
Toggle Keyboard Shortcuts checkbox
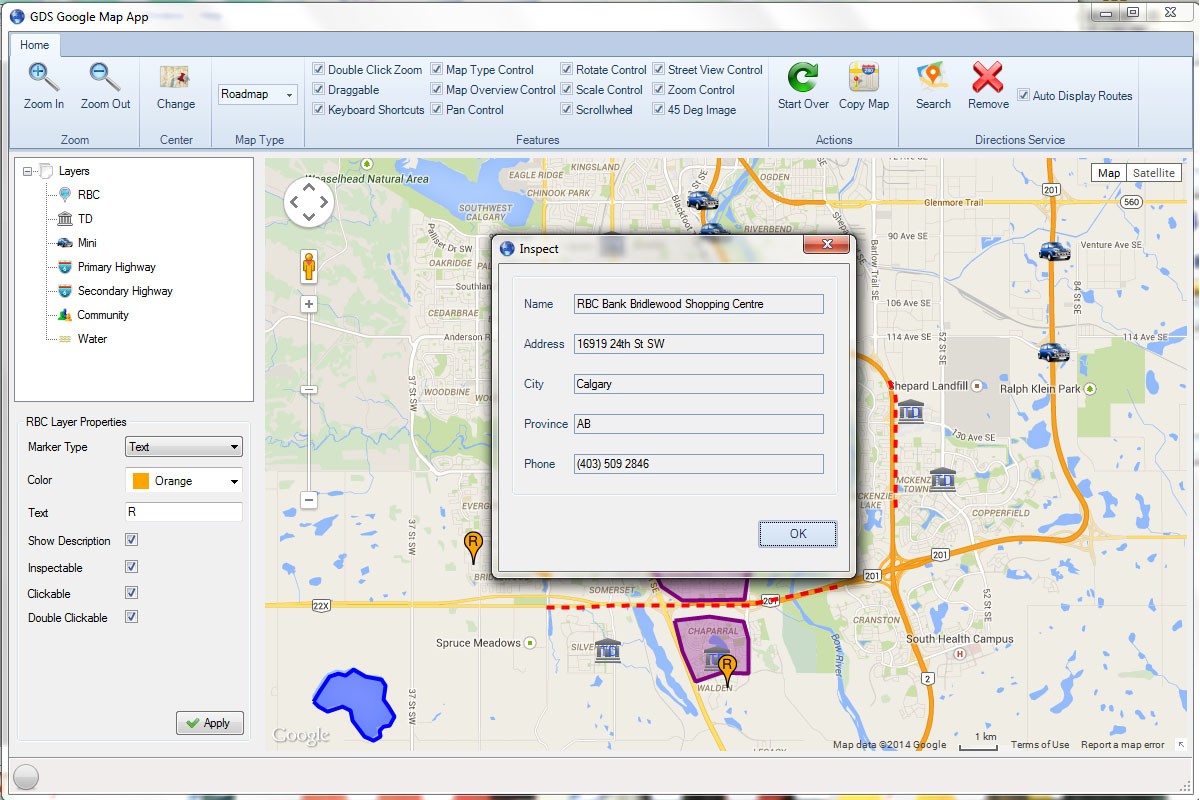(318, 109)
